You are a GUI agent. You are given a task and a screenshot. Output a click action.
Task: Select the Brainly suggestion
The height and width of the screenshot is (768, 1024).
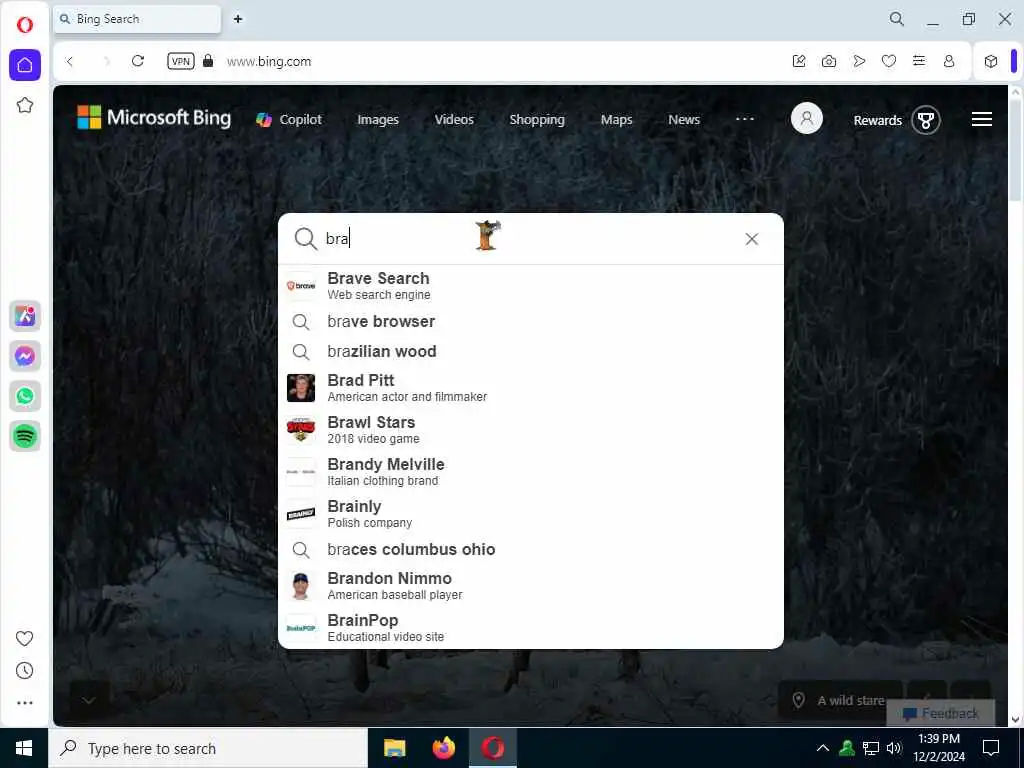coord(530,514)
